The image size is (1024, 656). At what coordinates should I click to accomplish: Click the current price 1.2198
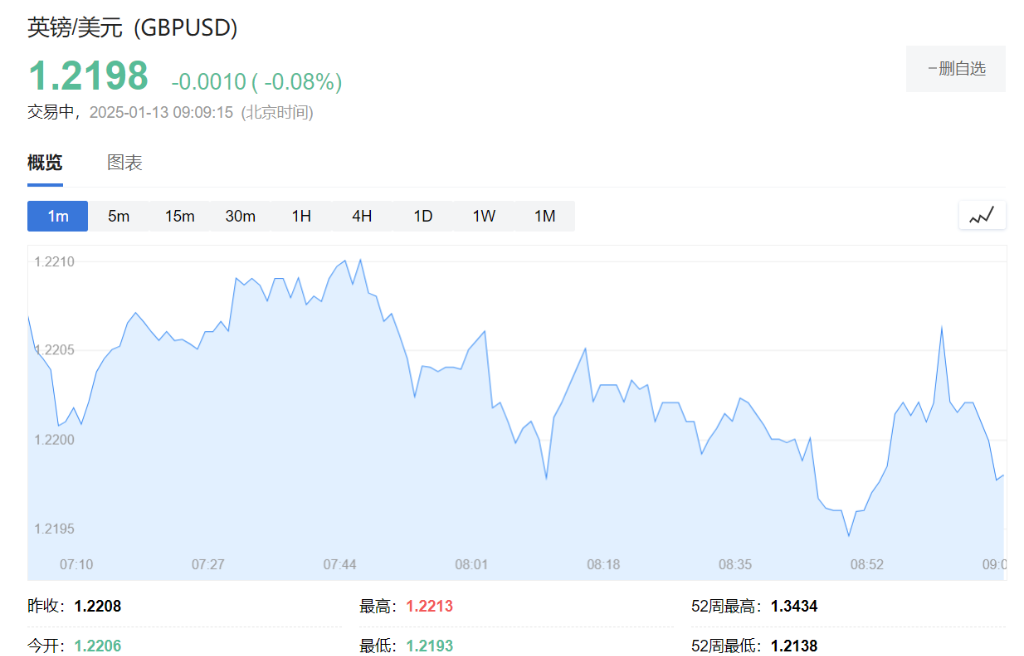coord(88,77)
